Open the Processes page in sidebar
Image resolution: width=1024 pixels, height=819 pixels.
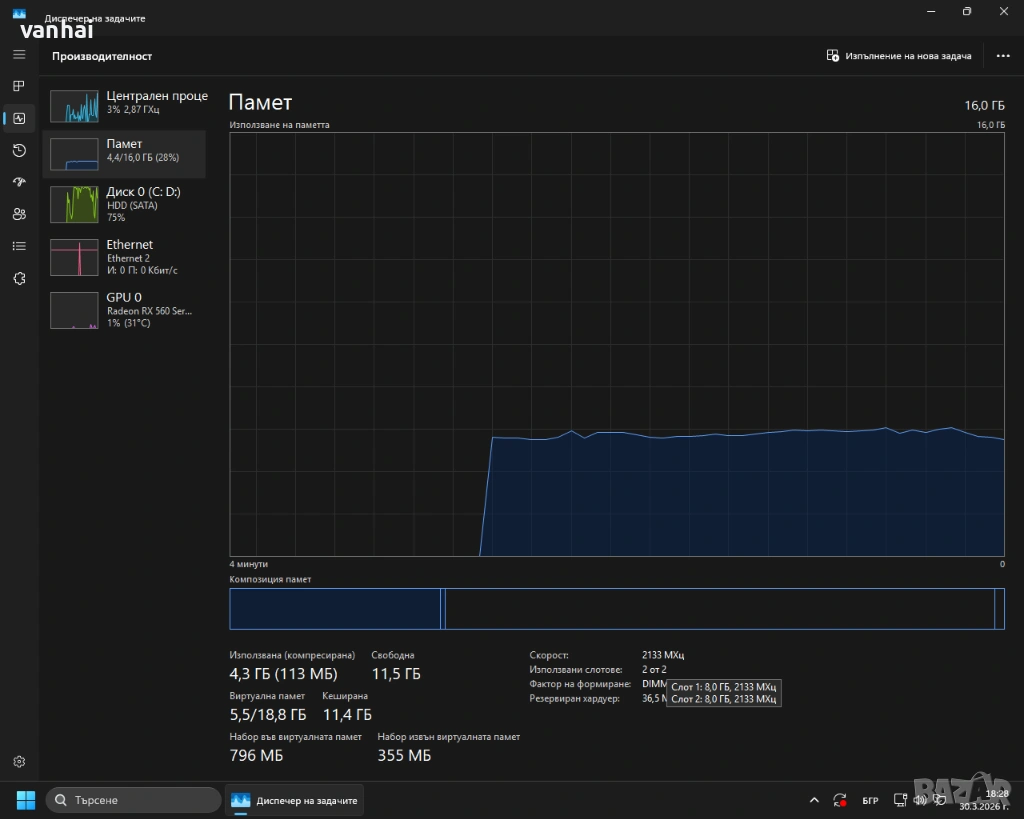19,86
